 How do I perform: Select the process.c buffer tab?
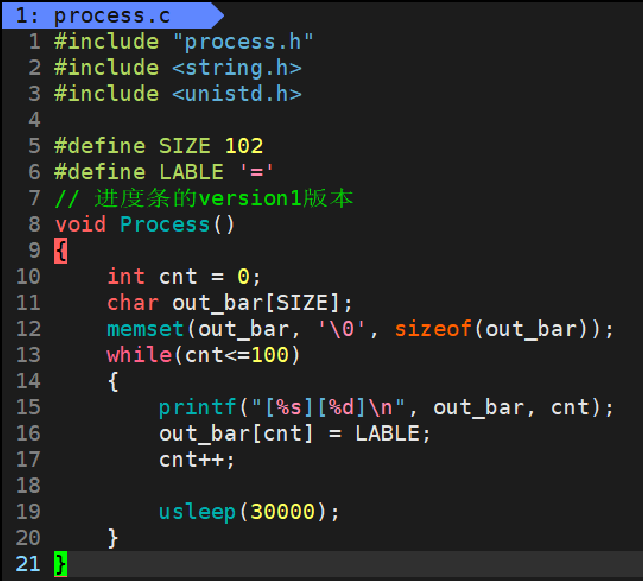(x=112, y=16)
